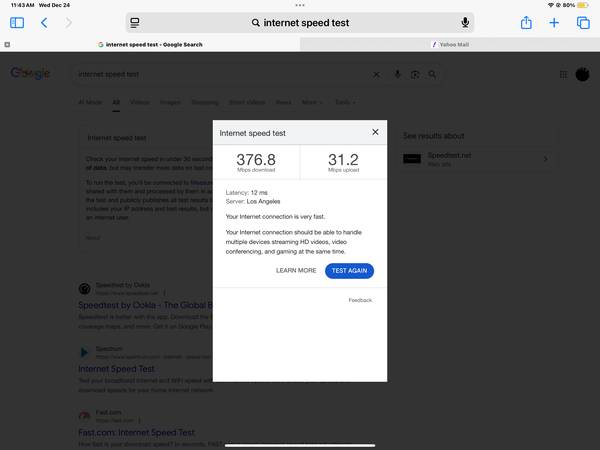
Task: Open the Feedback link in dialog
Action: click(x=360, y=300)
